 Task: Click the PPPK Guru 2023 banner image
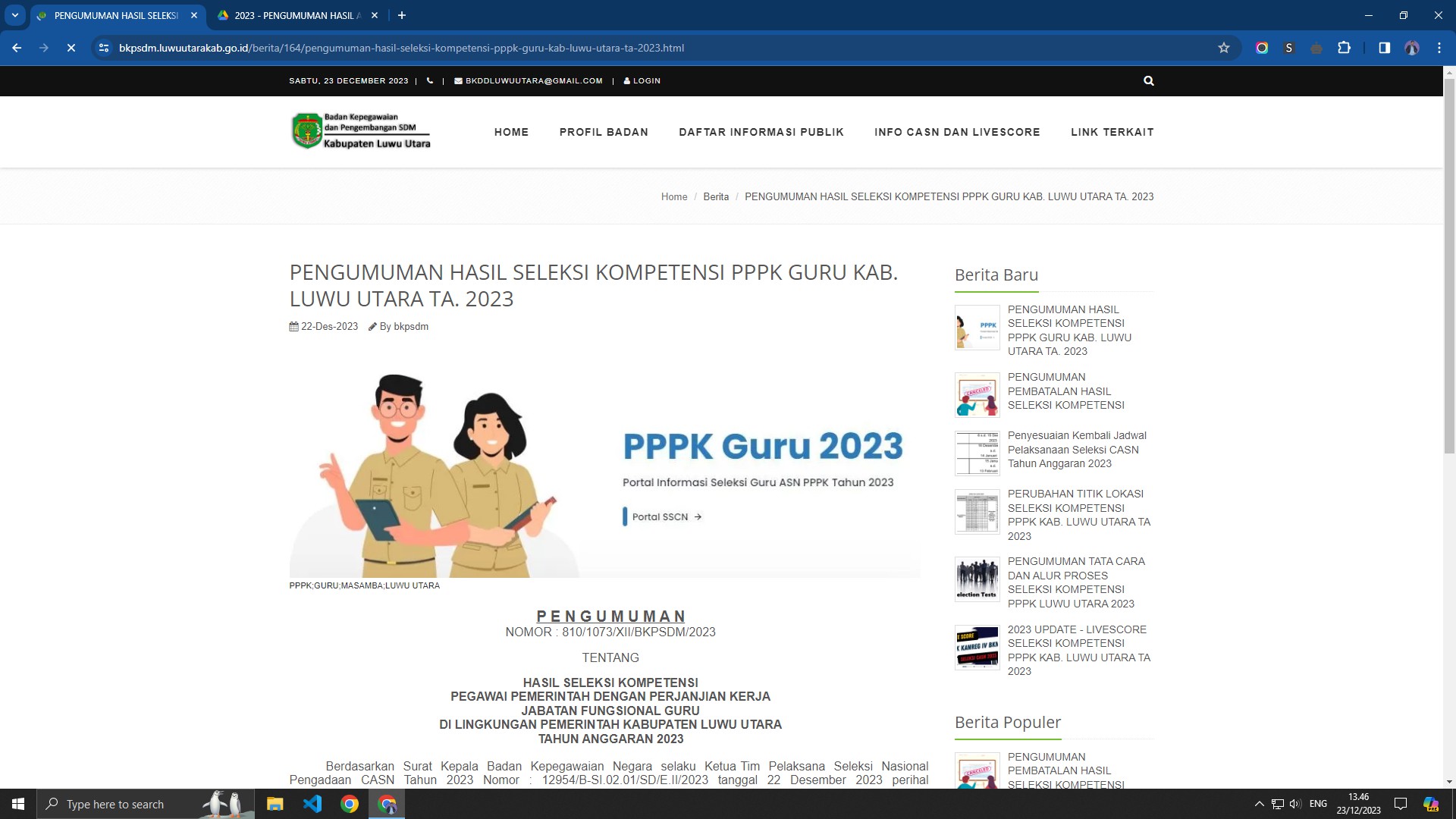[605, 465]
